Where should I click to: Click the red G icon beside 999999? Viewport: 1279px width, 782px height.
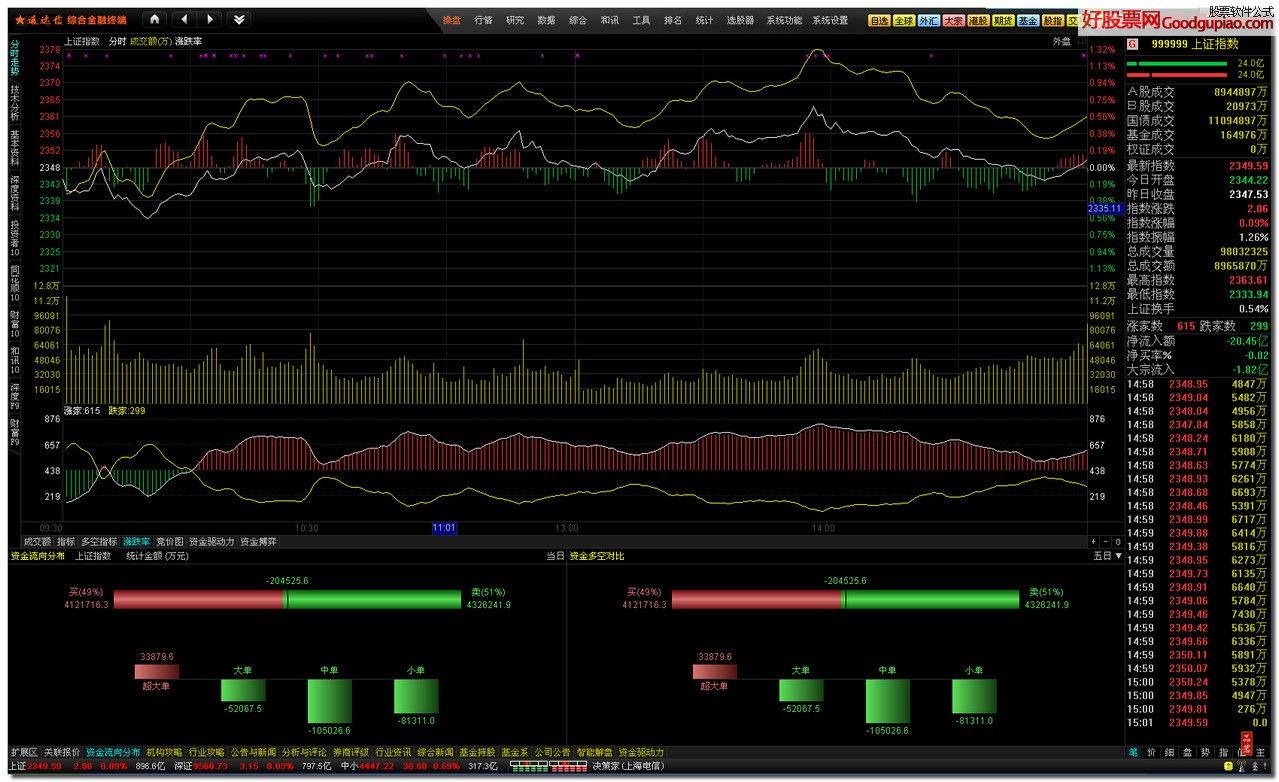point(1132,44)
